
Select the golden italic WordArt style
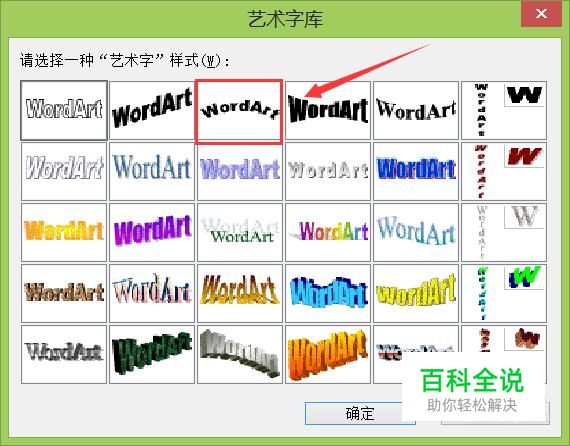pos(240,294)
